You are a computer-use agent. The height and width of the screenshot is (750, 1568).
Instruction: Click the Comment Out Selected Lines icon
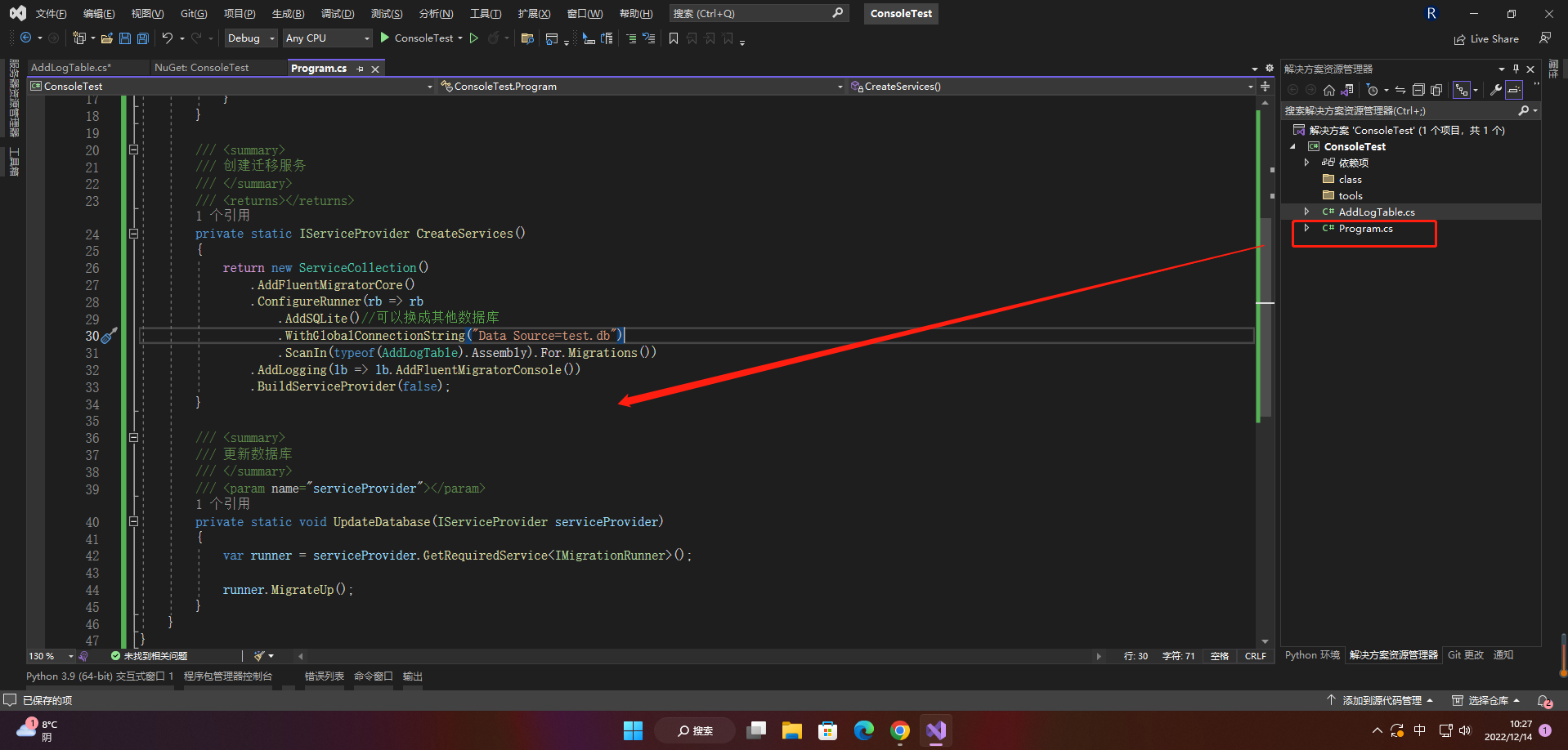coord(631,38)
